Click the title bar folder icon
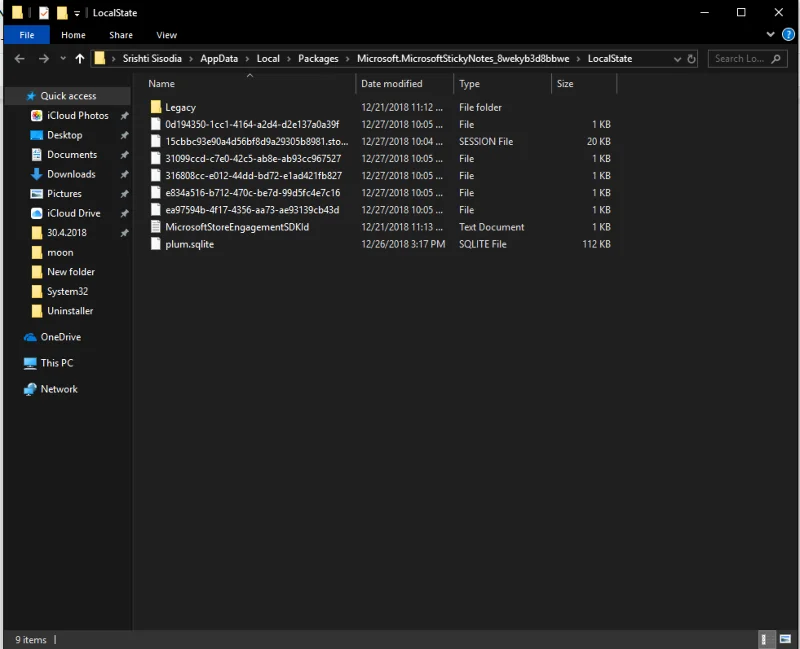 17,12
